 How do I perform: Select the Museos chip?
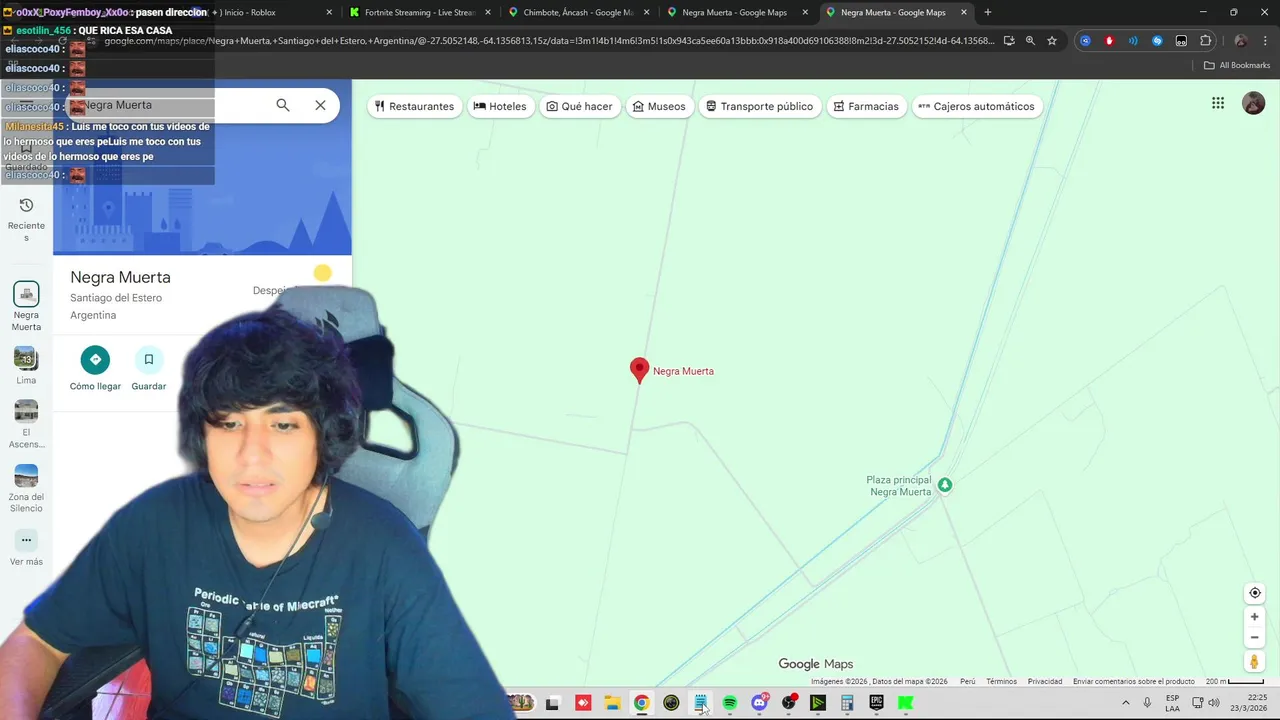pos(659,106)
